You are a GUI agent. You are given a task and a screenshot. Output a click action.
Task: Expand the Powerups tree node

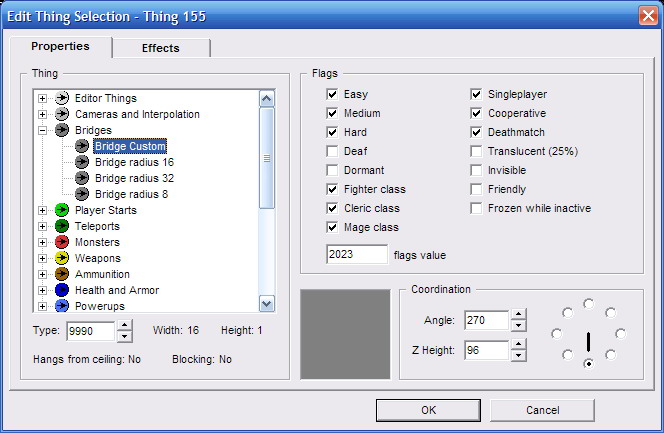tap(42, 306)
